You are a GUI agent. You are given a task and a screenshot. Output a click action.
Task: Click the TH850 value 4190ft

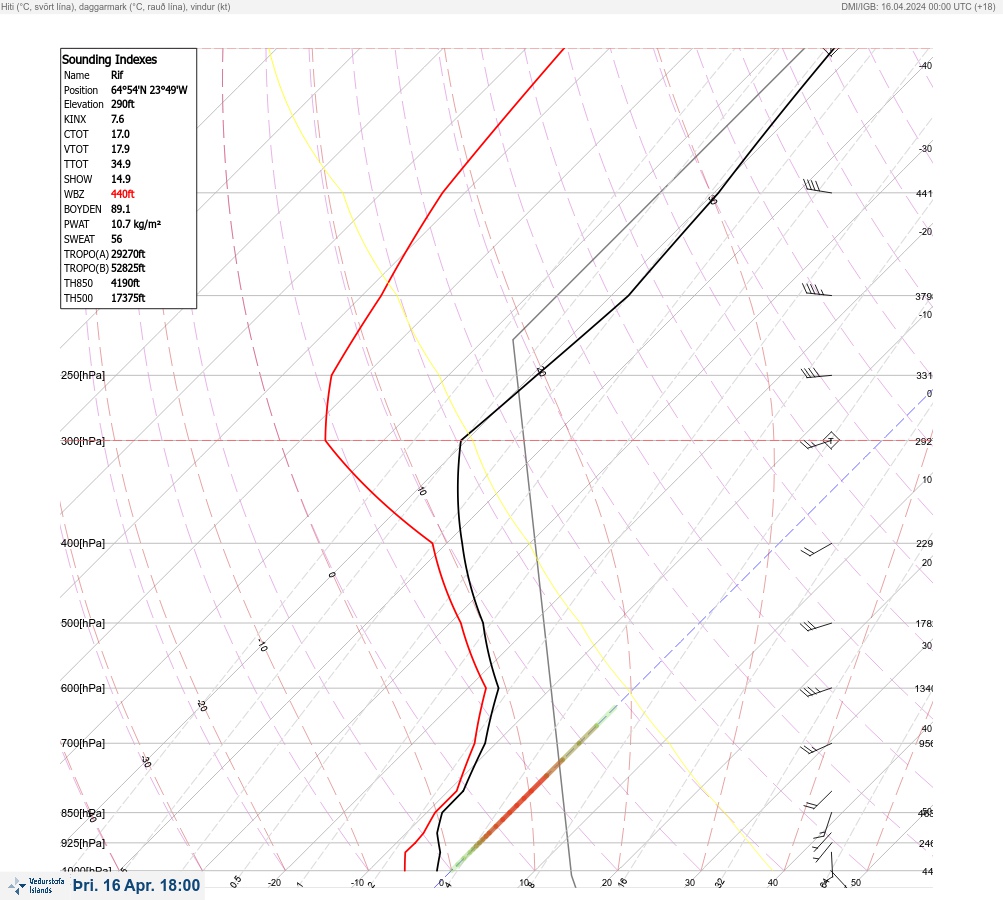coord(125,283)
